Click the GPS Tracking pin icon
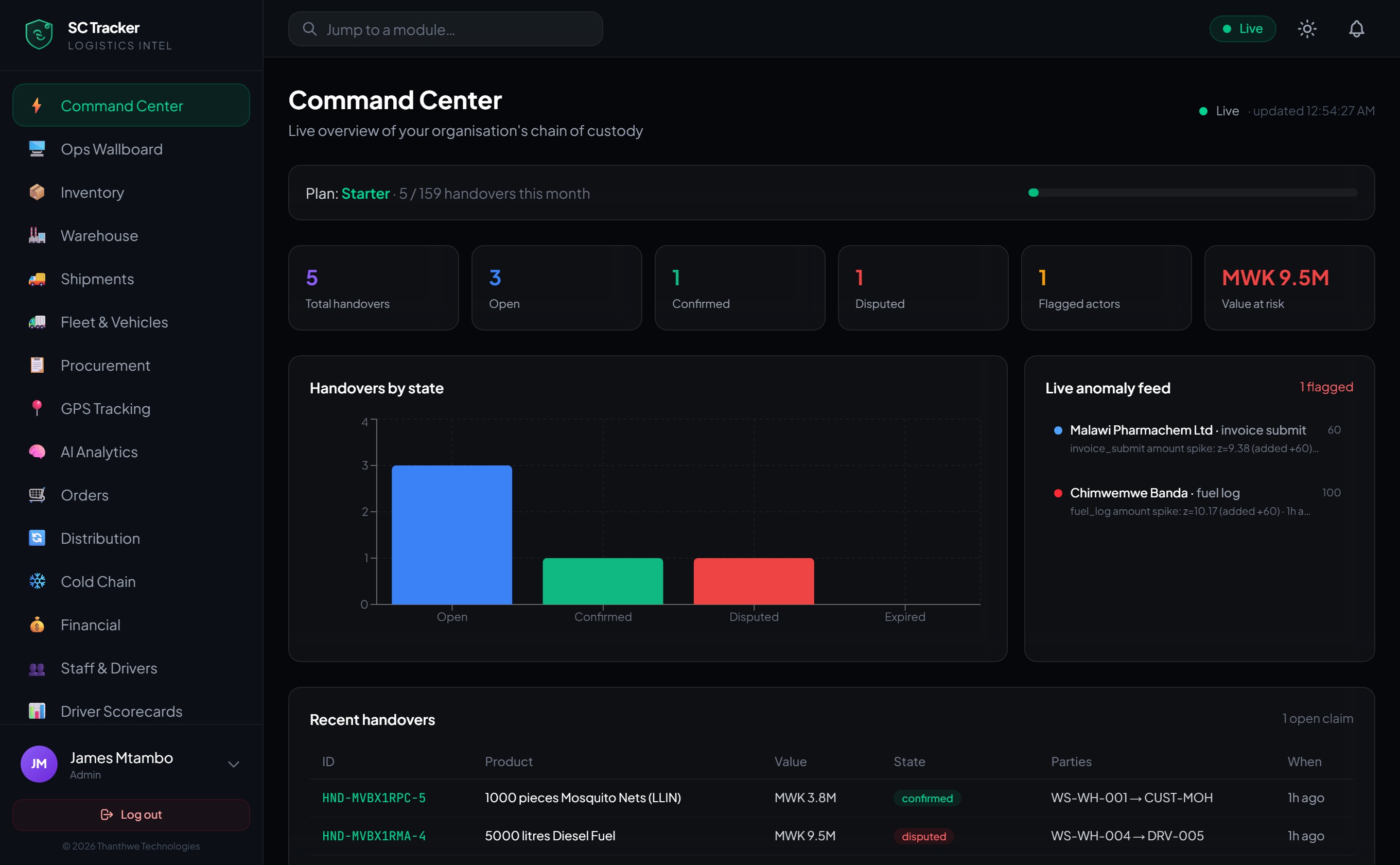Image resolution: width=1400 pixels, height=865 pixels. (37, 408)
